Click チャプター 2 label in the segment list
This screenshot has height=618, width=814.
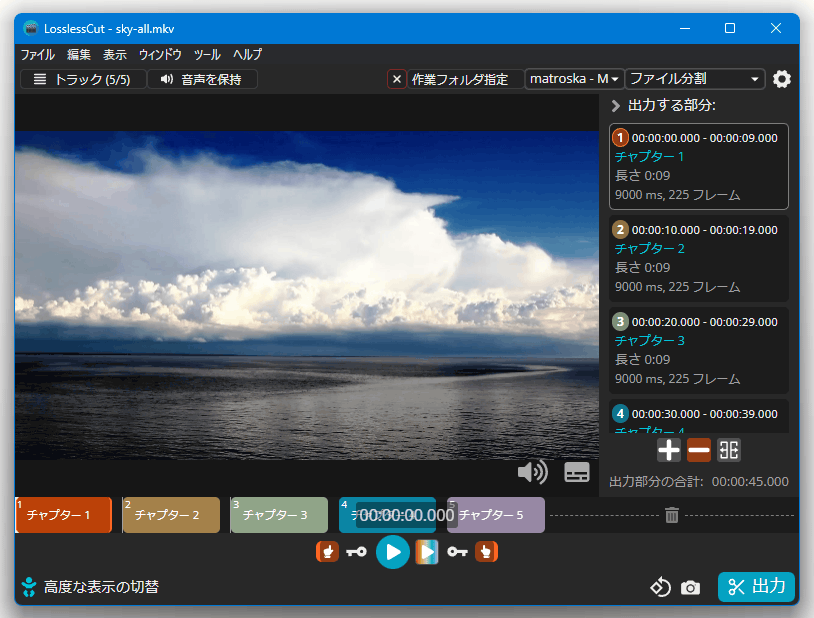point(649,249)
